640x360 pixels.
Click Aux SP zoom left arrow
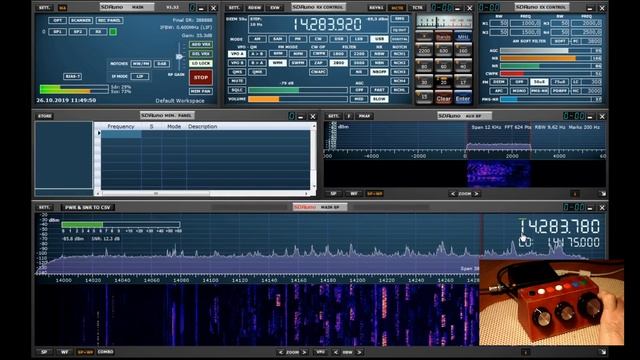click(x=453, y=193)
